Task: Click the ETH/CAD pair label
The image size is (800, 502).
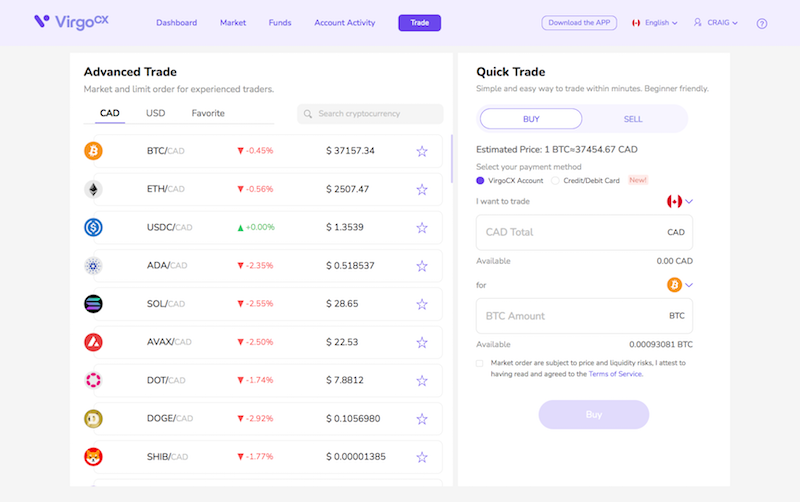Action: tap(166, 189)
